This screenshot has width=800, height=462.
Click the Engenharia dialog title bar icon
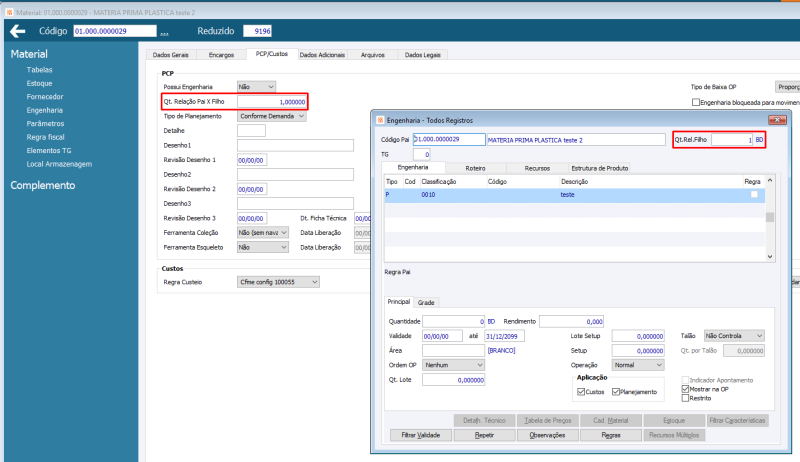pos(380,120)
